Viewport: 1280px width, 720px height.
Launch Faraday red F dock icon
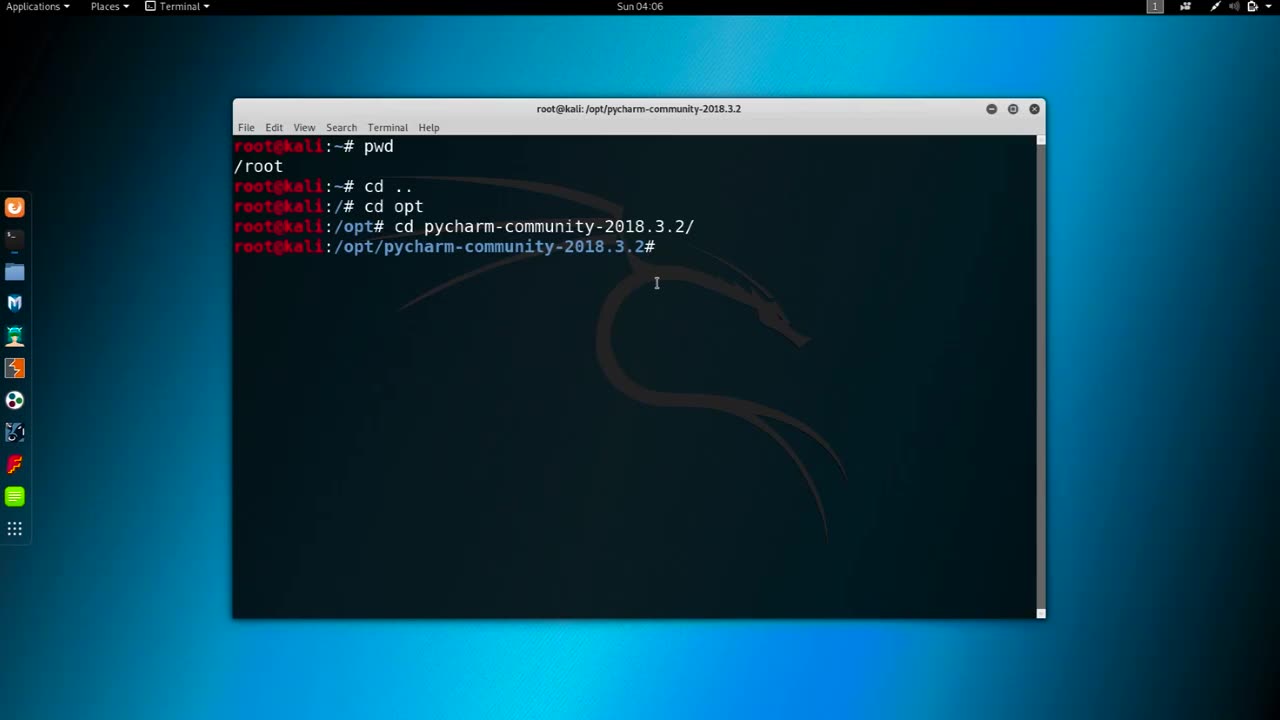click(15, 464)
